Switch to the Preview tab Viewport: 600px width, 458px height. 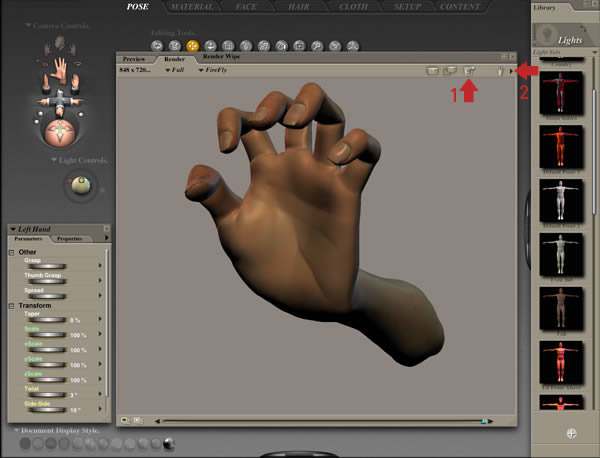134,59
